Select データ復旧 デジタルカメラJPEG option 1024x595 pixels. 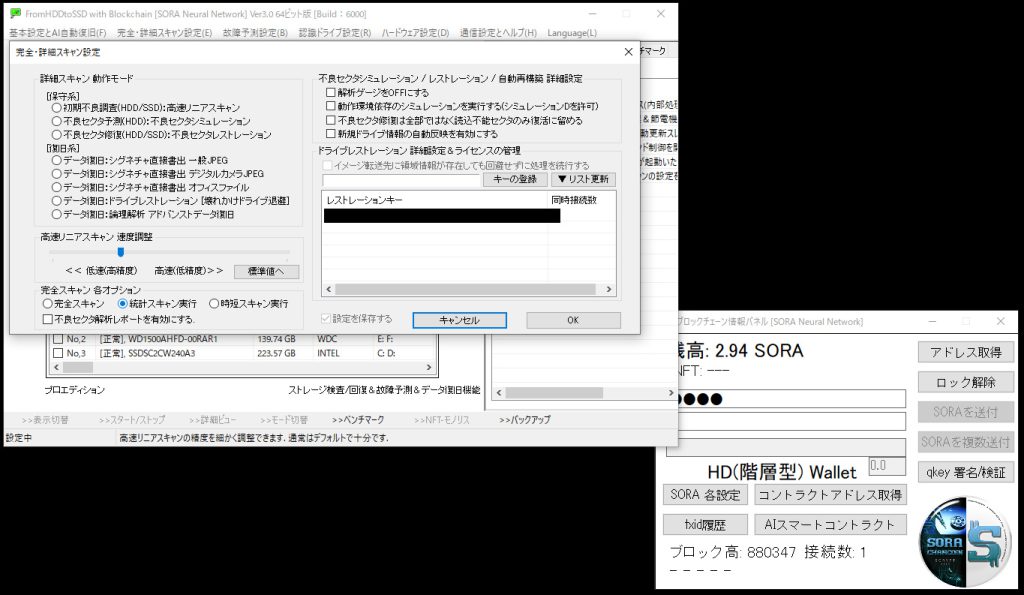pos(57,174)
